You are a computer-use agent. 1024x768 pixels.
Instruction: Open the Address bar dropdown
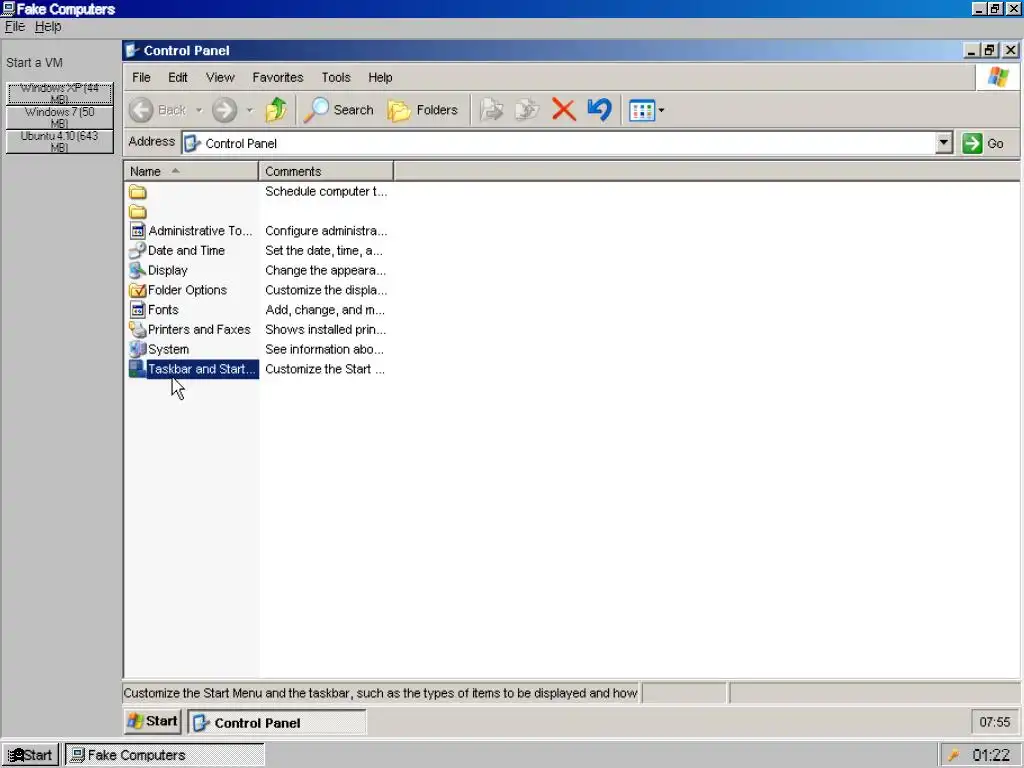point(943,143)
